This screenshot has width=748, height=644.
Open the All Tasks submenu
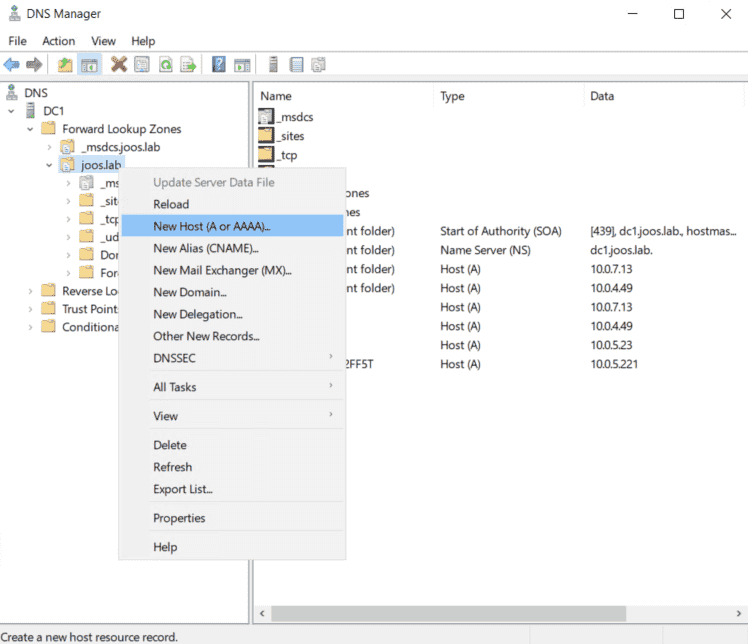[x=232, y=387]
